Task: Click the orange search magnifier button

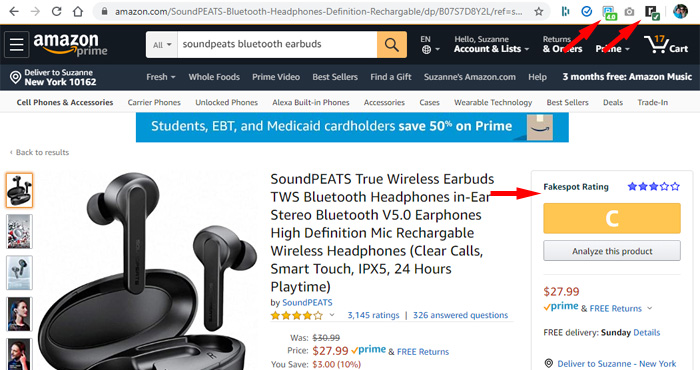Action: 392,44
